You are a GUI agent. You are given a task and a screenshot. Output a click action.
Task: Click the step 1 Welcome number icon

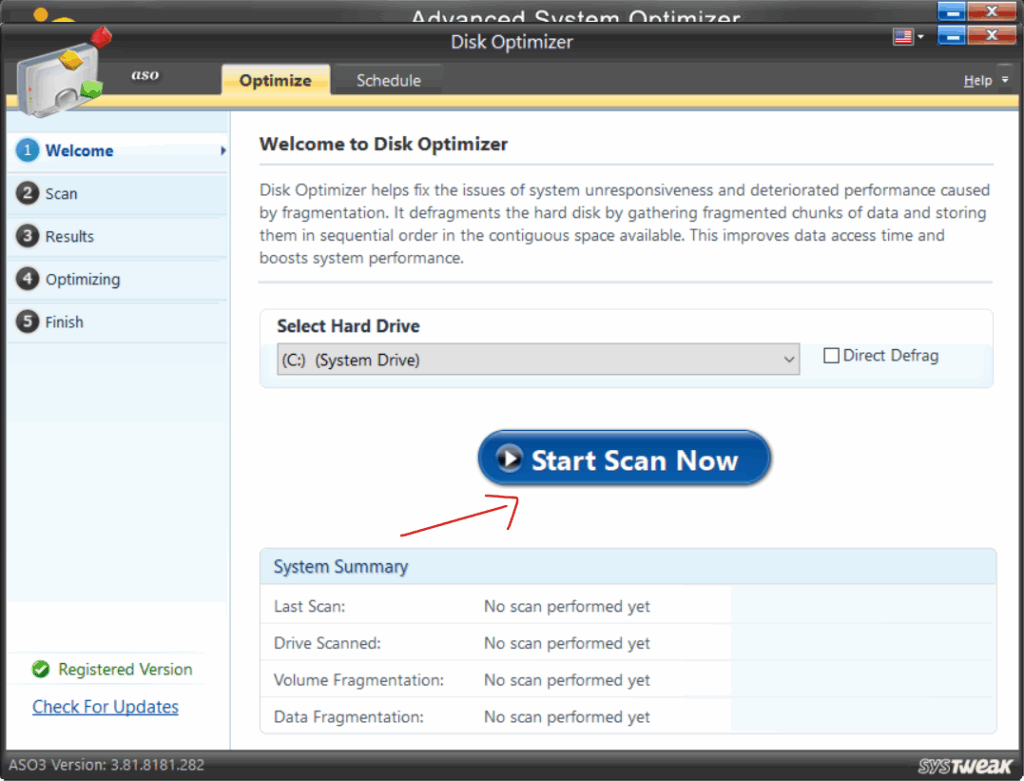27,150
